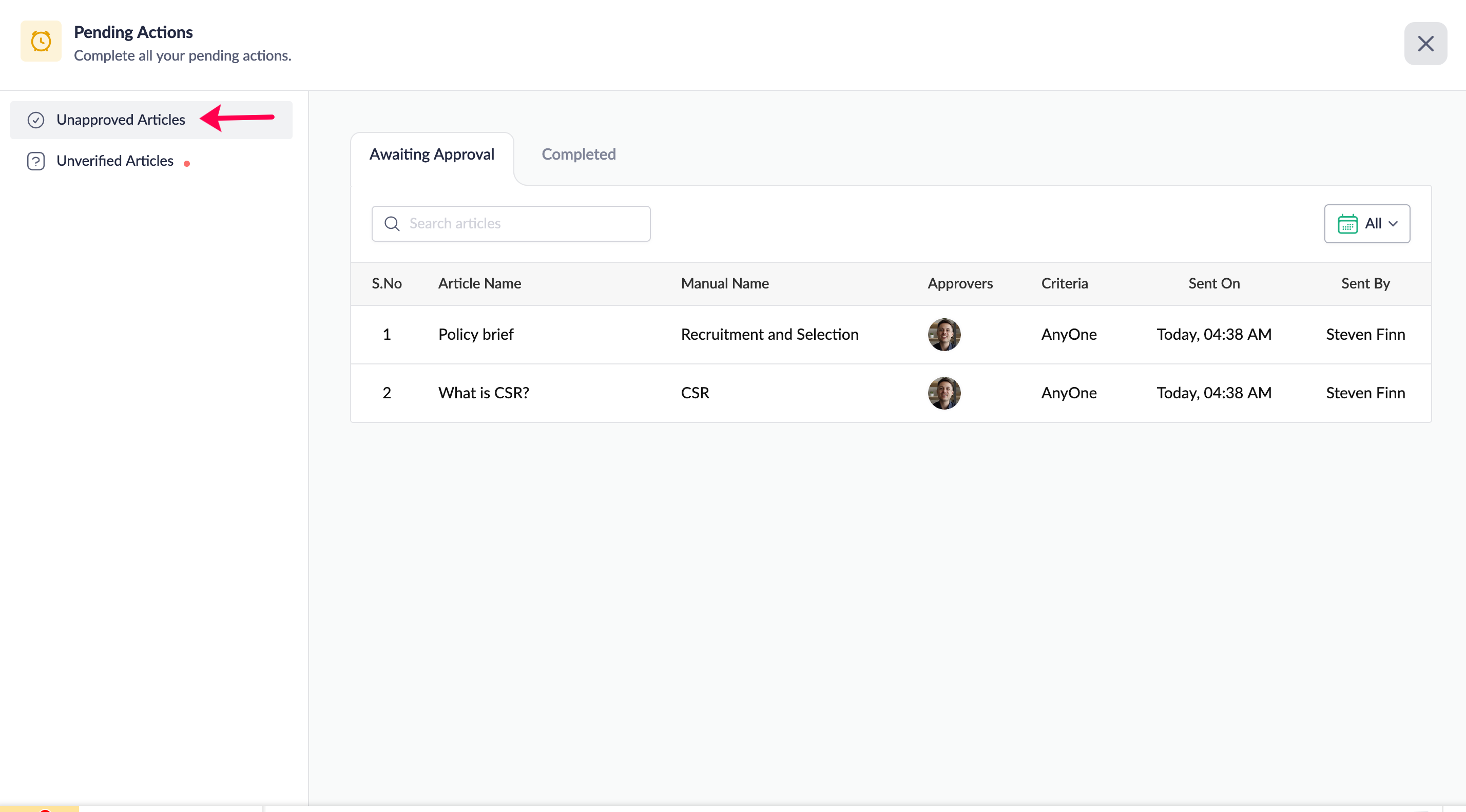Click the checkmark icon beside Unapproved Articles

pos(36,120)
